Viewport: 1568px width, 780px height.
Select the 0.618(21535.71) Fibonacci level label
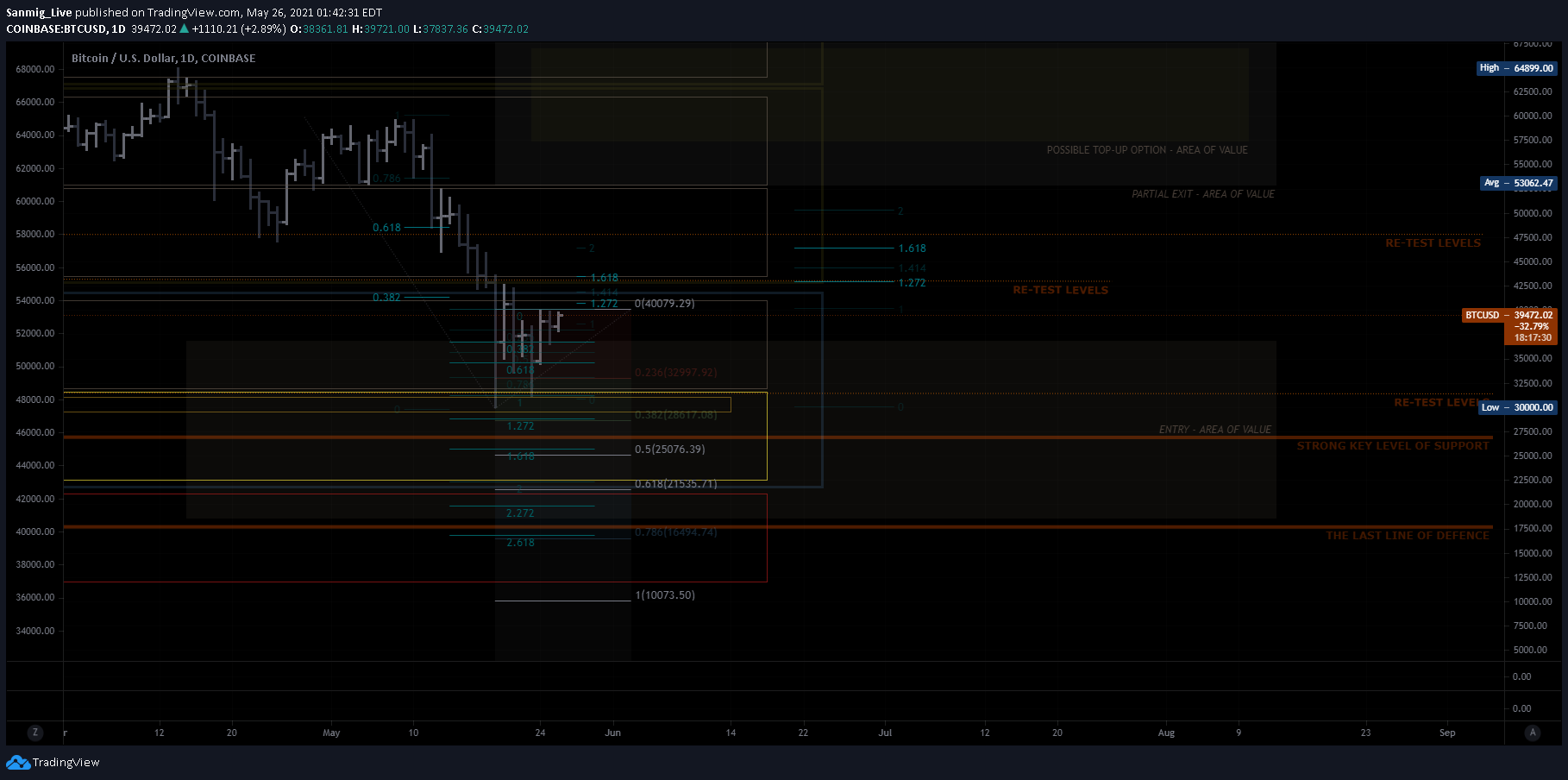pos(675,484)
